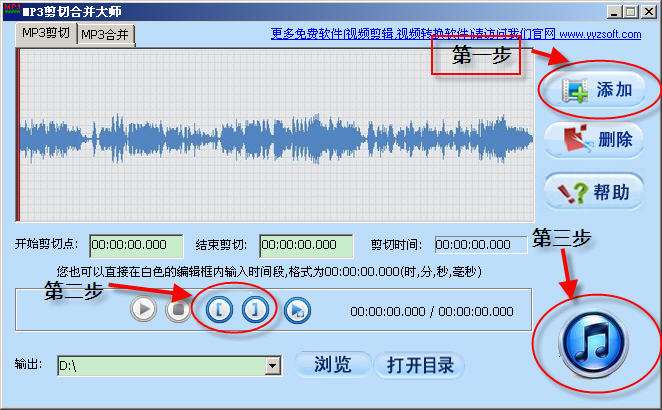662x410 pixels.
Task: Switch to the MP3剪切 tab
Action: (46, 33)
